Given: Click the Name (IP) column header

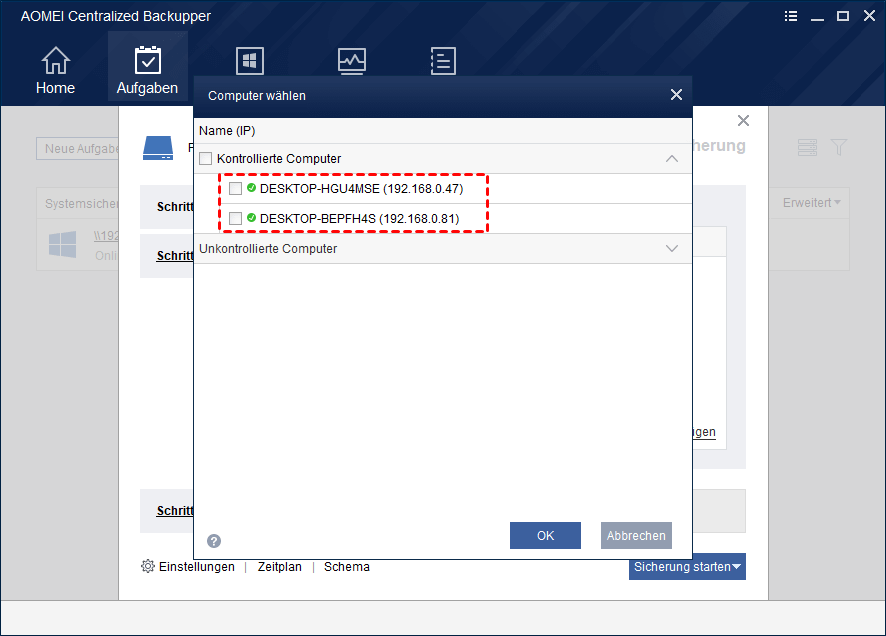Looking at the screenshot, I should click(x=227, y=130).
